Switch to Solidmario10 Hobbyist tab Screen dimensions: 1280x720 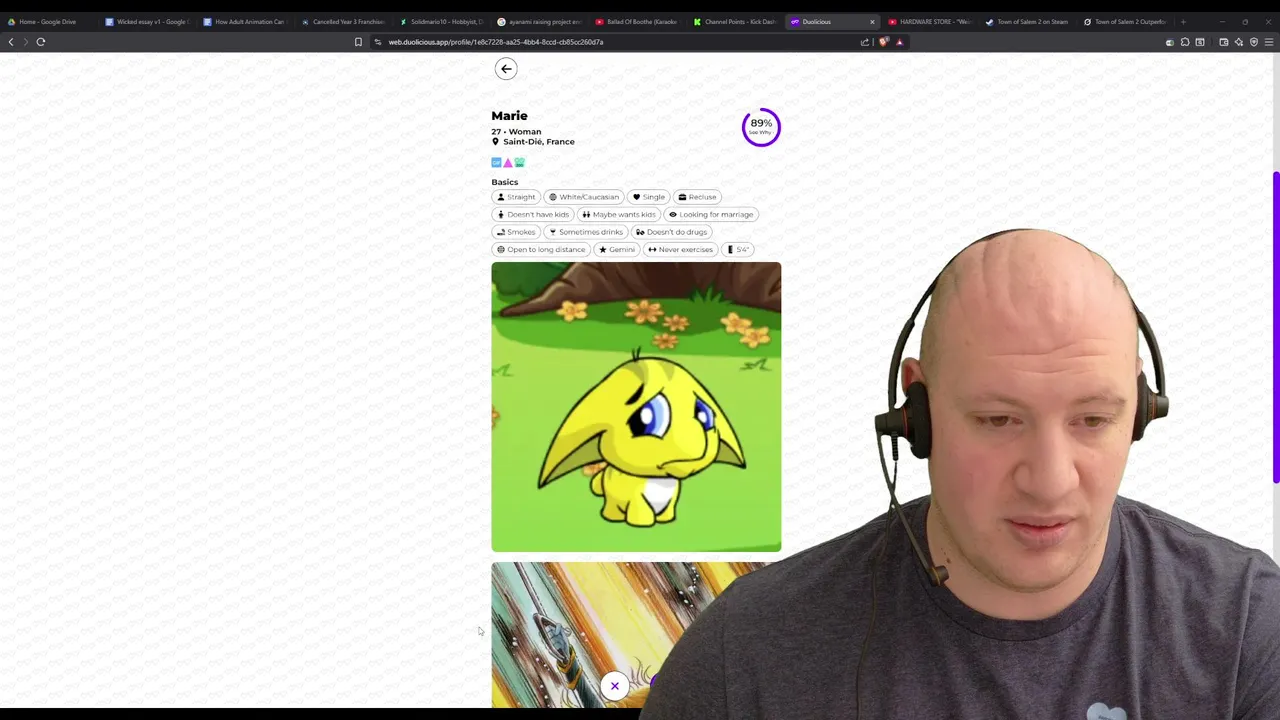pyautogui.click(x=442, y=21)
